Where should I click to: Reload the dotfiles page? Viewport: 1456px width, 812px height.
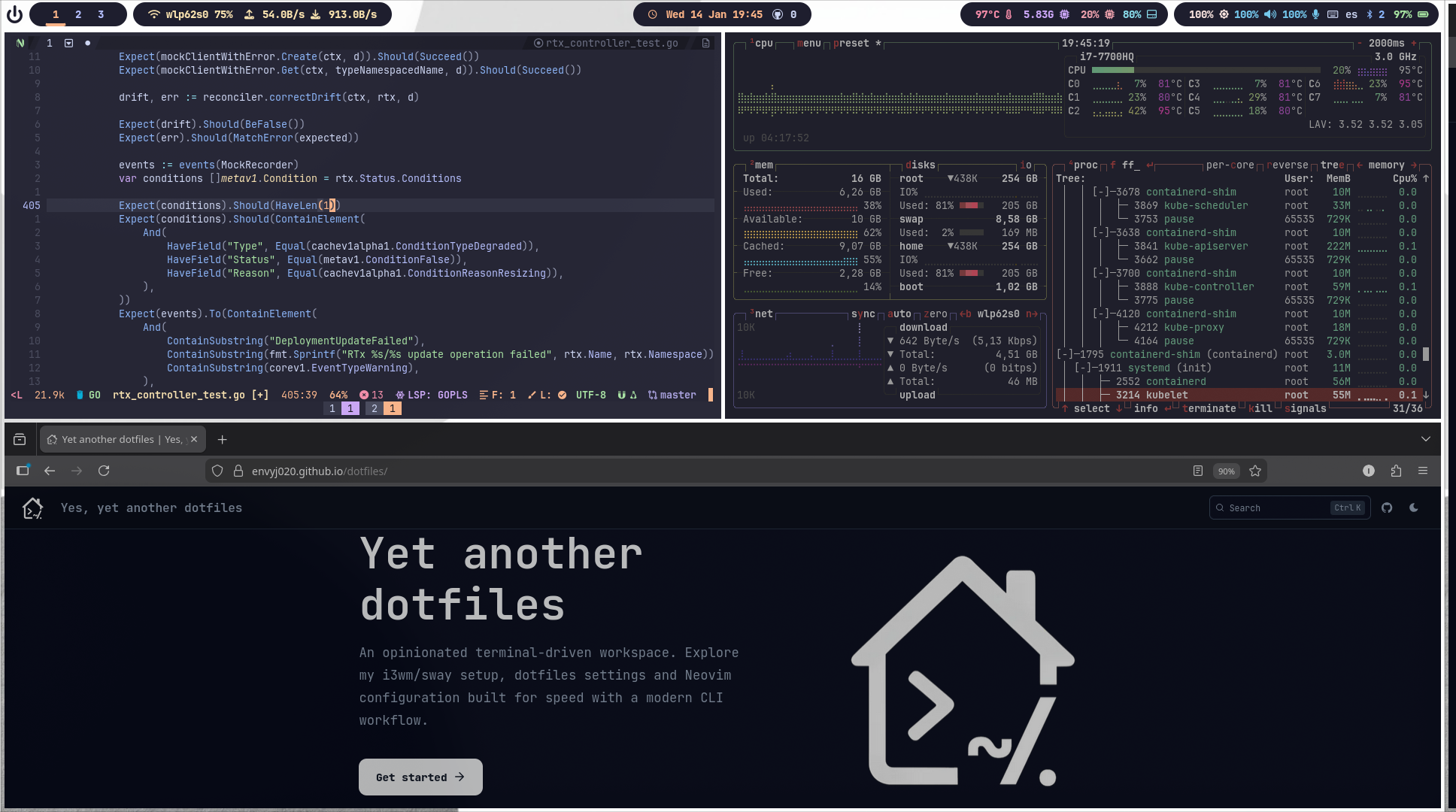104,471
